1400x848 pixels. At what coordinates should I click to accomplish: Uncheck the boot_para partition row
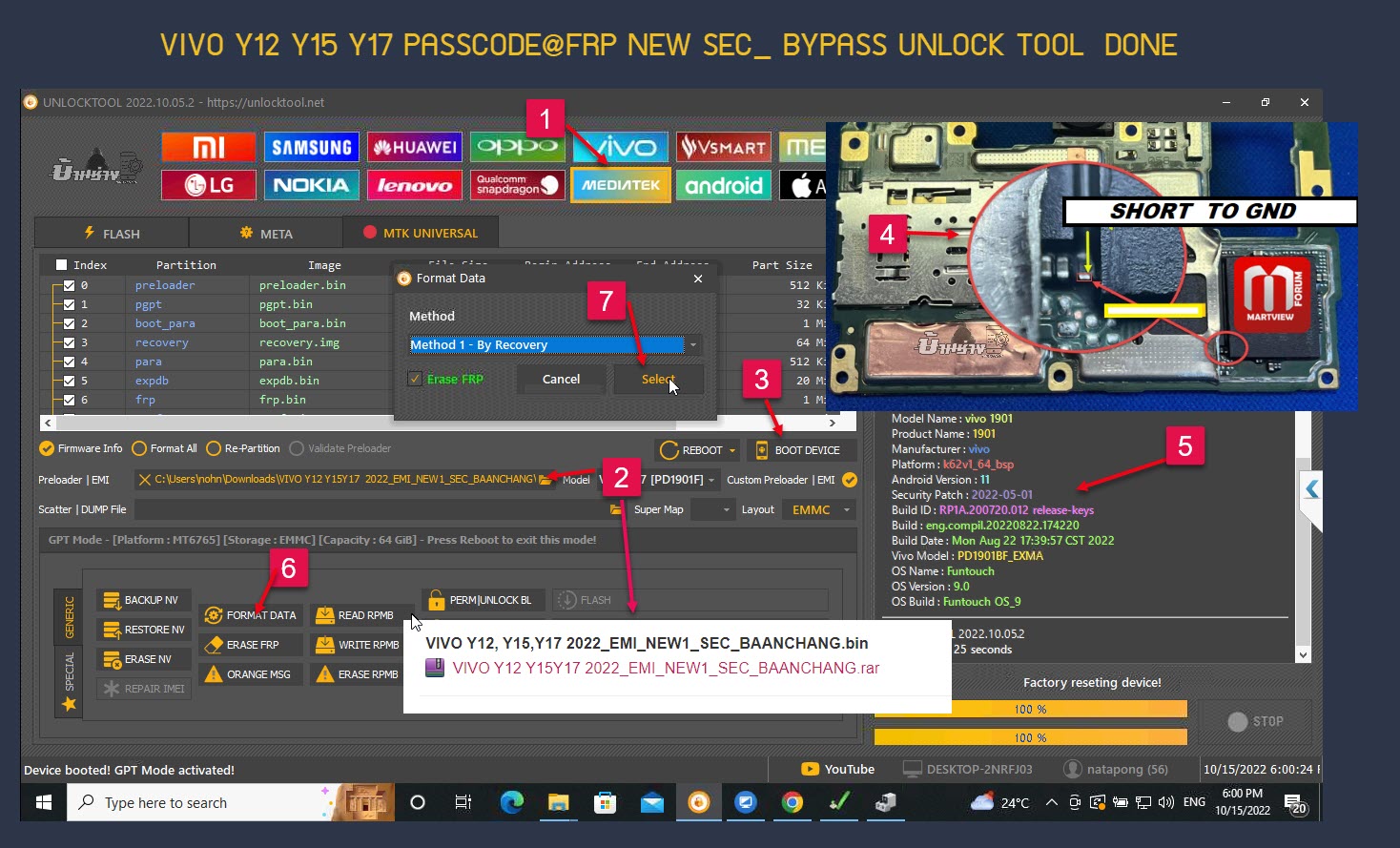(x=69, y=323)
